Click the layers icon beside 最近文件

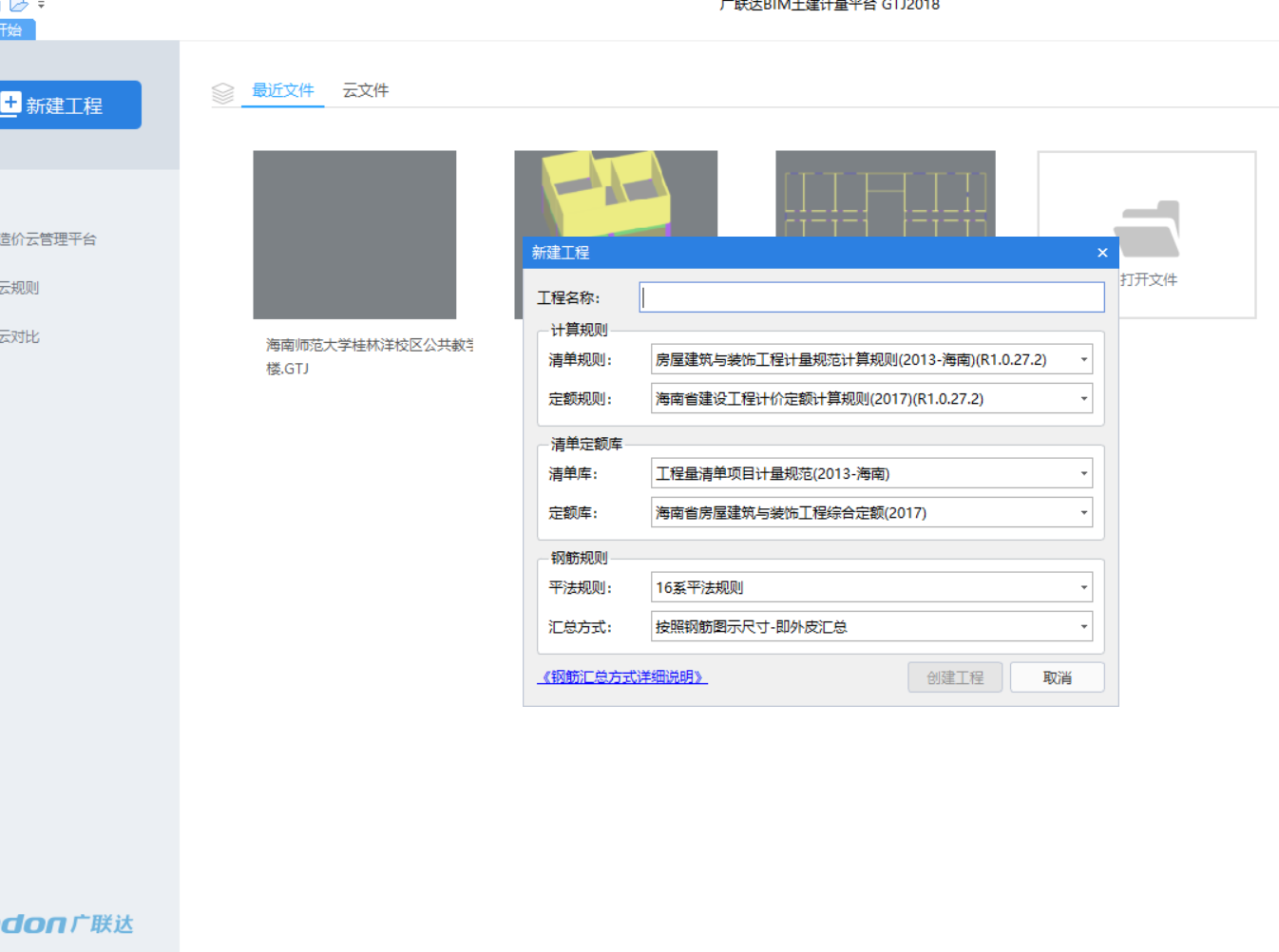(x=222, y=92)
